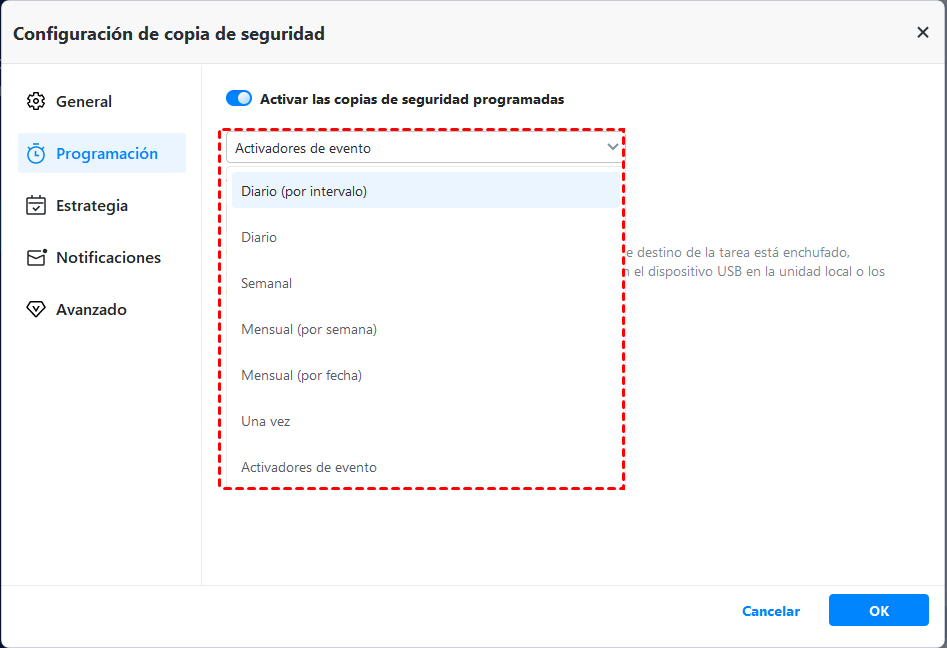
Task: Collapse the dropdown using its chevron arrow
Action: (x=613, y=147)
